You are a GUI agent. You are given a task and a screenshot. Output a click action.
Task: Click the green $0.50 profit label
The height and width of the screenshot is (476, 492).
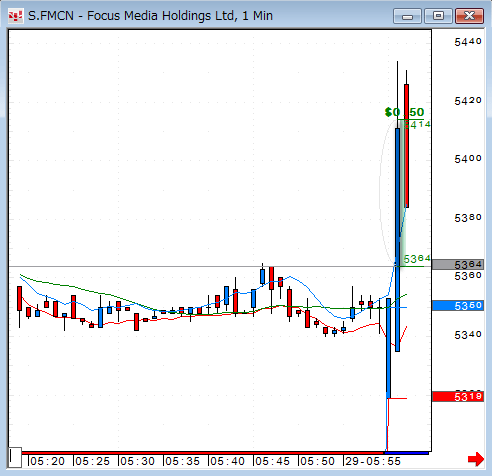coord(404,112)
